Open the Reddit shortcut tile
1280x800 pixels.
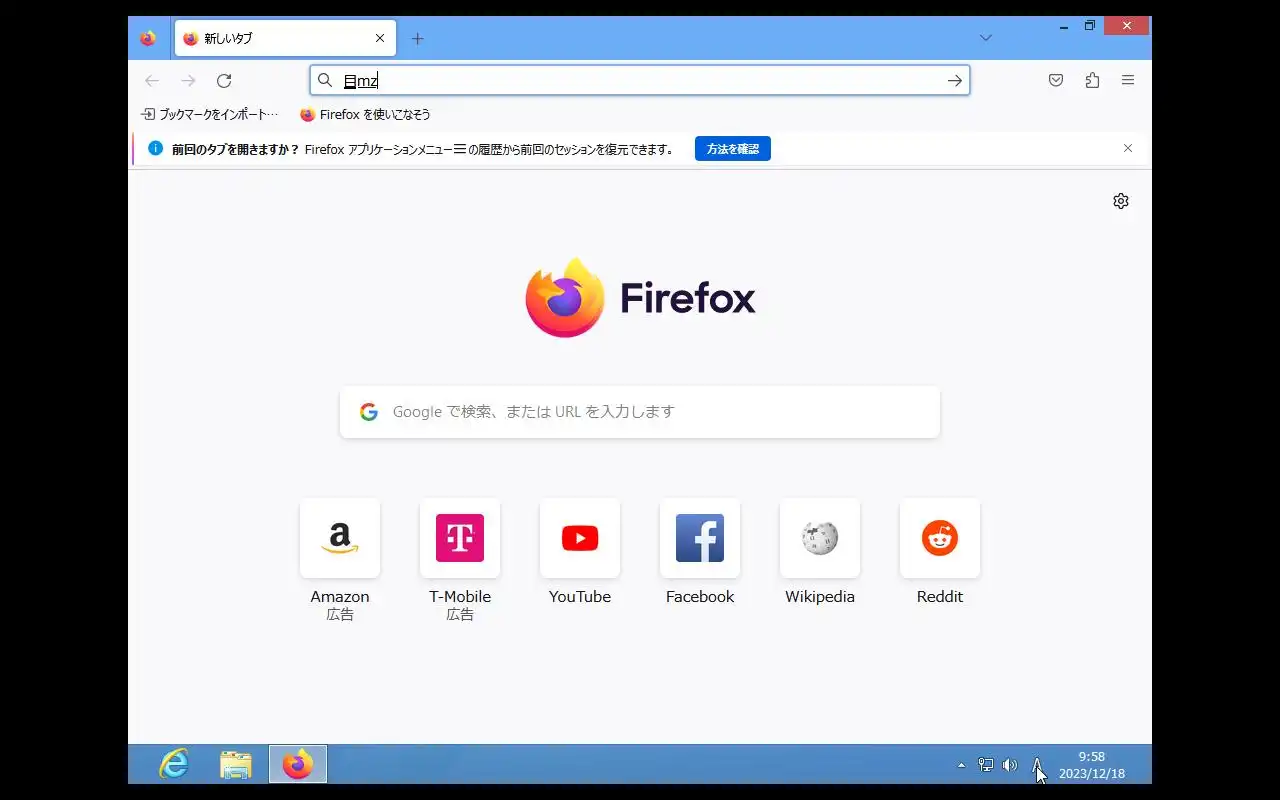[x=940, y=538]
